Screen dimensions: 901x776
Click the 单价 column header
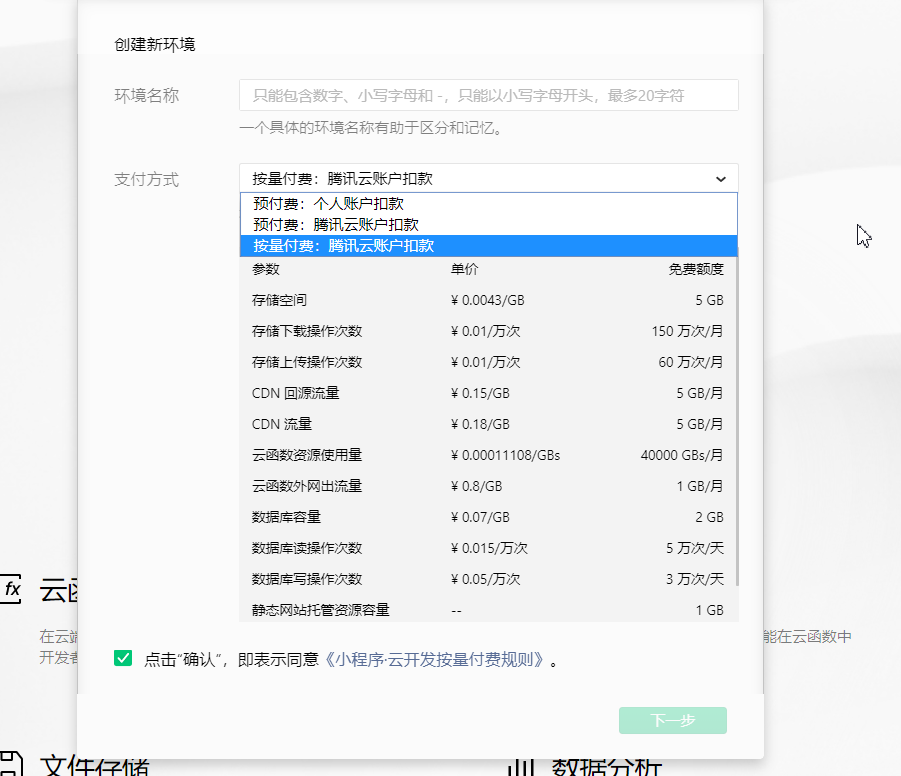[464, 269]
